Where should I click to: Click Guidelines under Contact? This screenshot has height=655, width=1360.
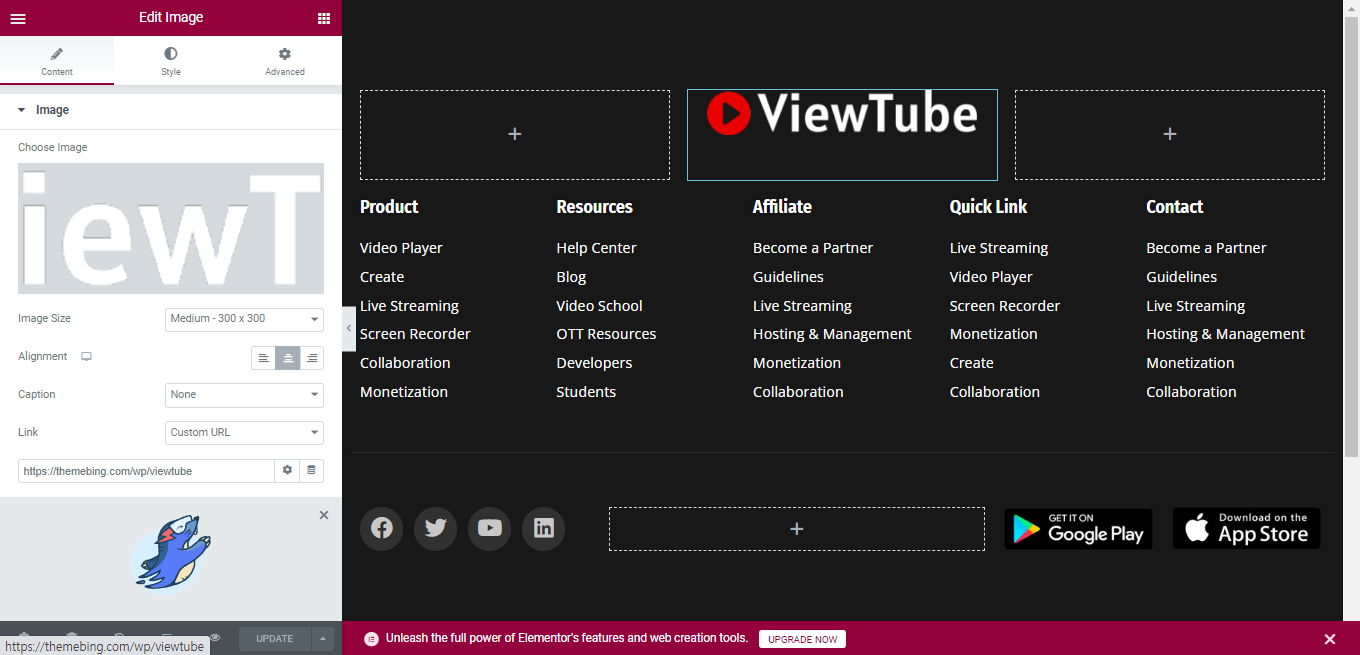1182,277
